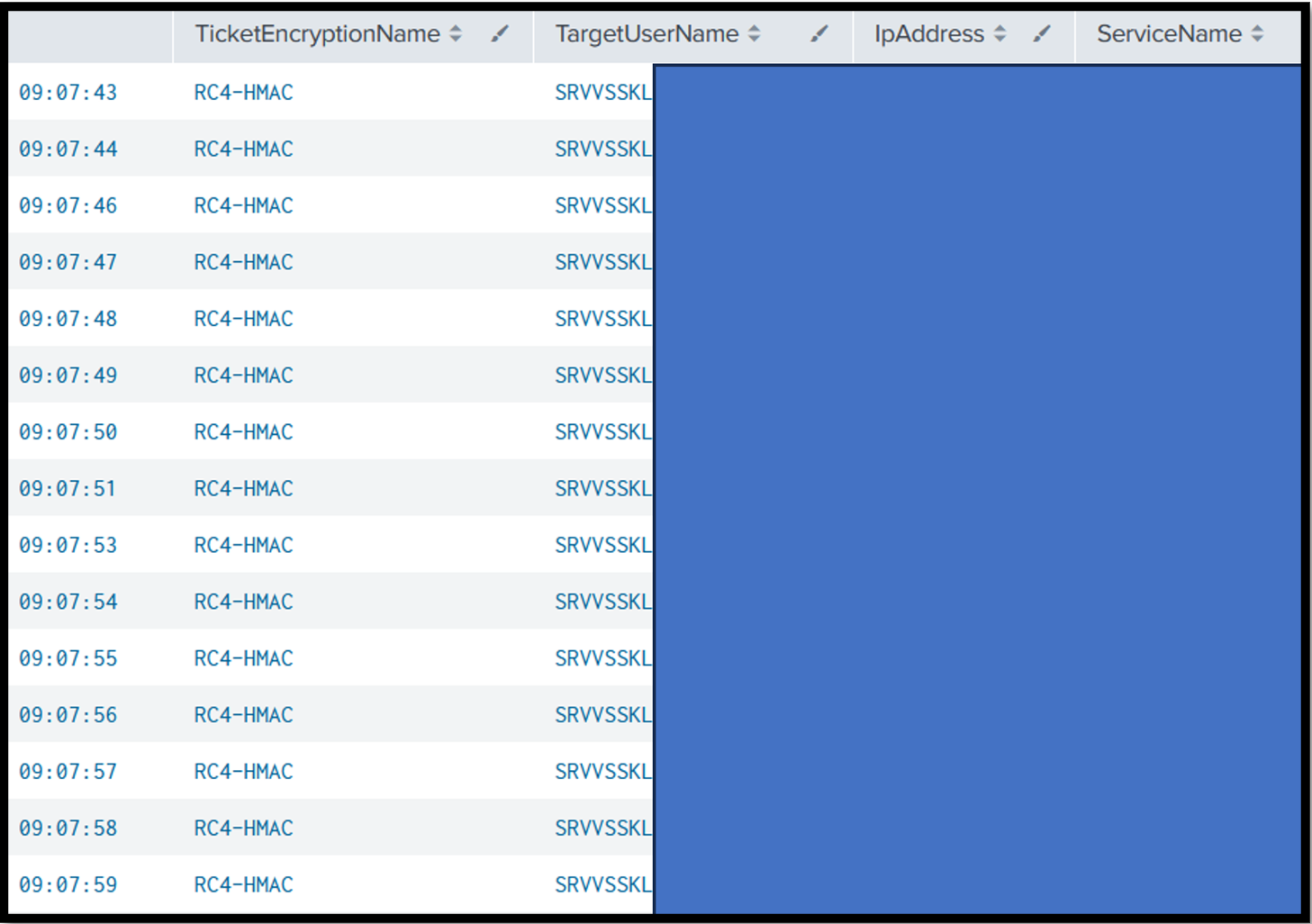Click the edit pencil next to TargetUserName
Image resolution: width=1312 pixels, height=924 pixels.
tap(819, 34)
